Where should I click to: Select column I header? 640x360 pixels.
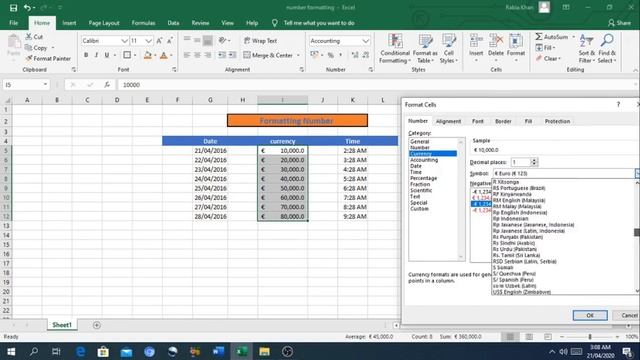point(282,100)
